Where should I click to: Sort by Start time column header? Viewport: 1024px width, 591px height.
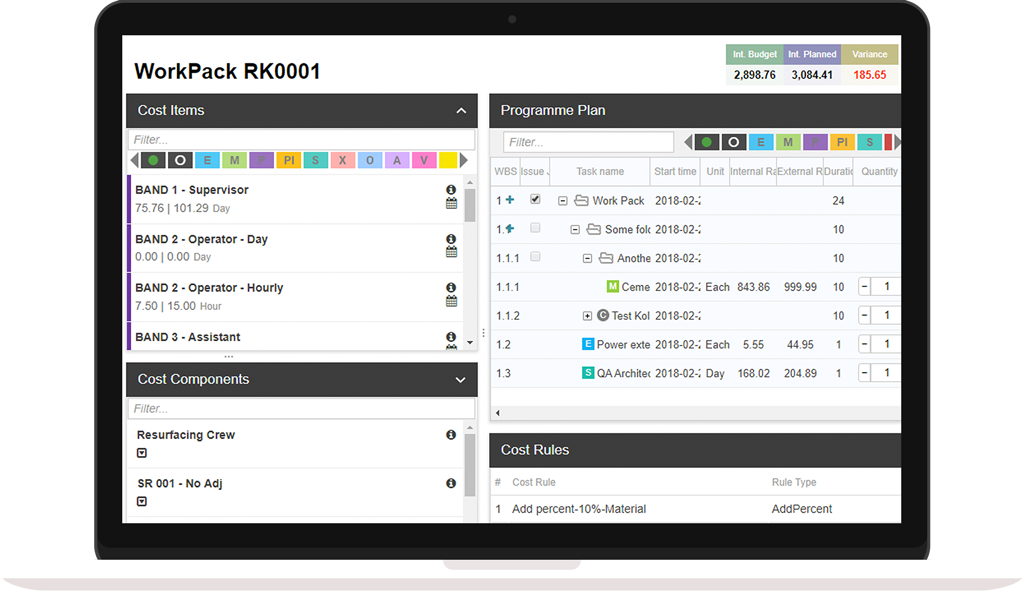[675, 172]
